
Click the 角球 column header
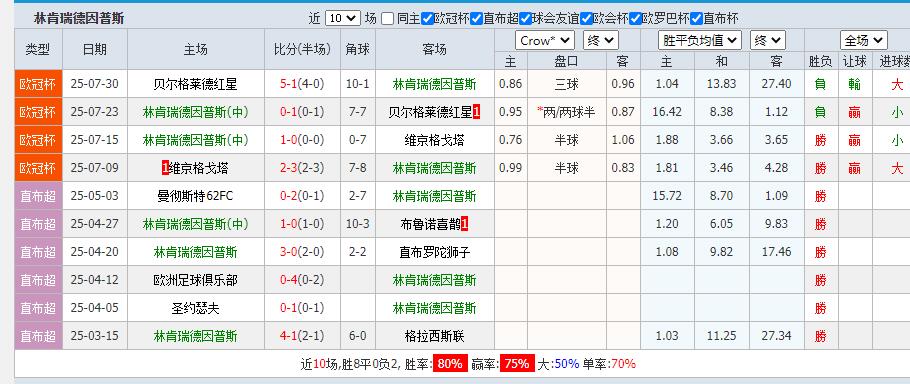pos(358,49)
